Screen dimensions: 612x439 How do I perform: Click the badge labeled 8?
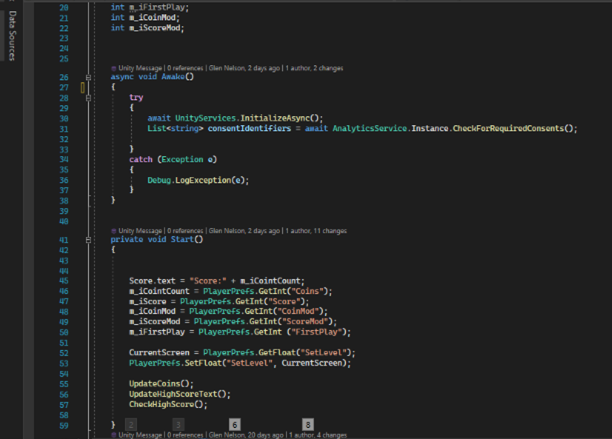(x=307, y=424)
